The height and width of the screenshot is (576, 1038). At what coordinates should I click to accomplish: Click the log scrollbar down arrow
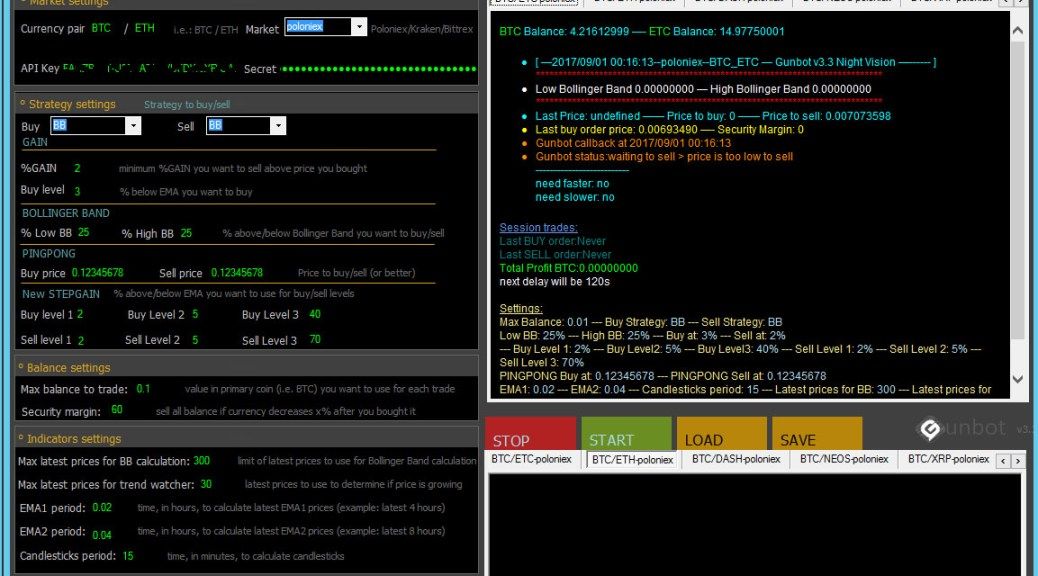click(x=1017, y=379)
